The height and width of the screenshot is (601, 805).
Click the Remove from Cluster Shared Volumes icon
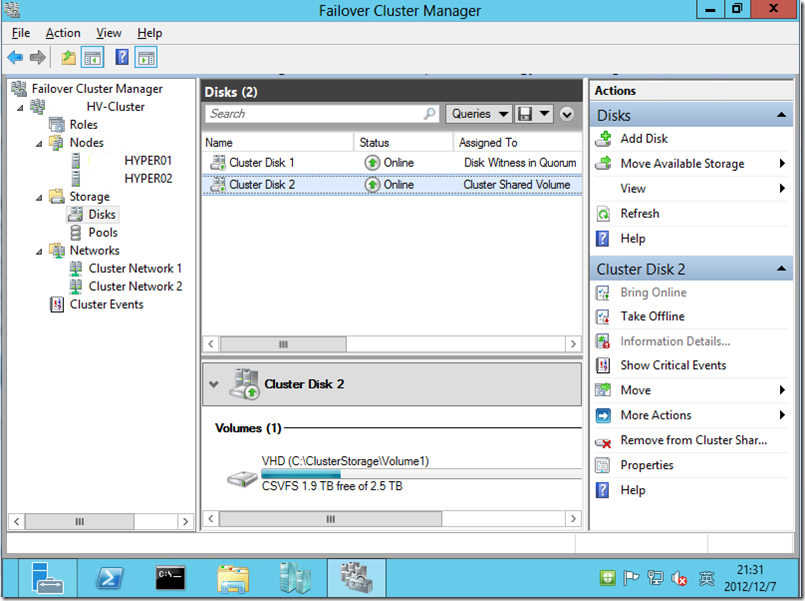[603, 442]
